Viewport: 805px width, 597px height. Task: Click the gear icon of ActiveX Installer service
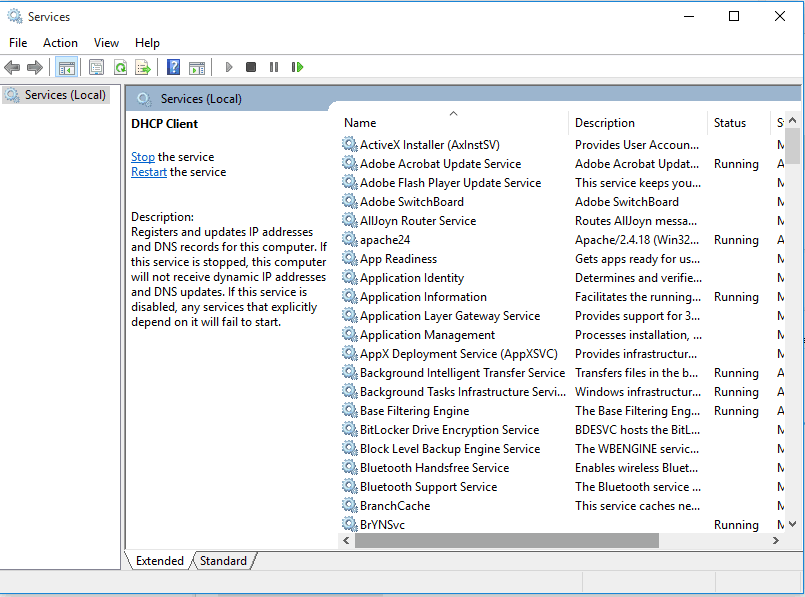[x=350, y=144]
